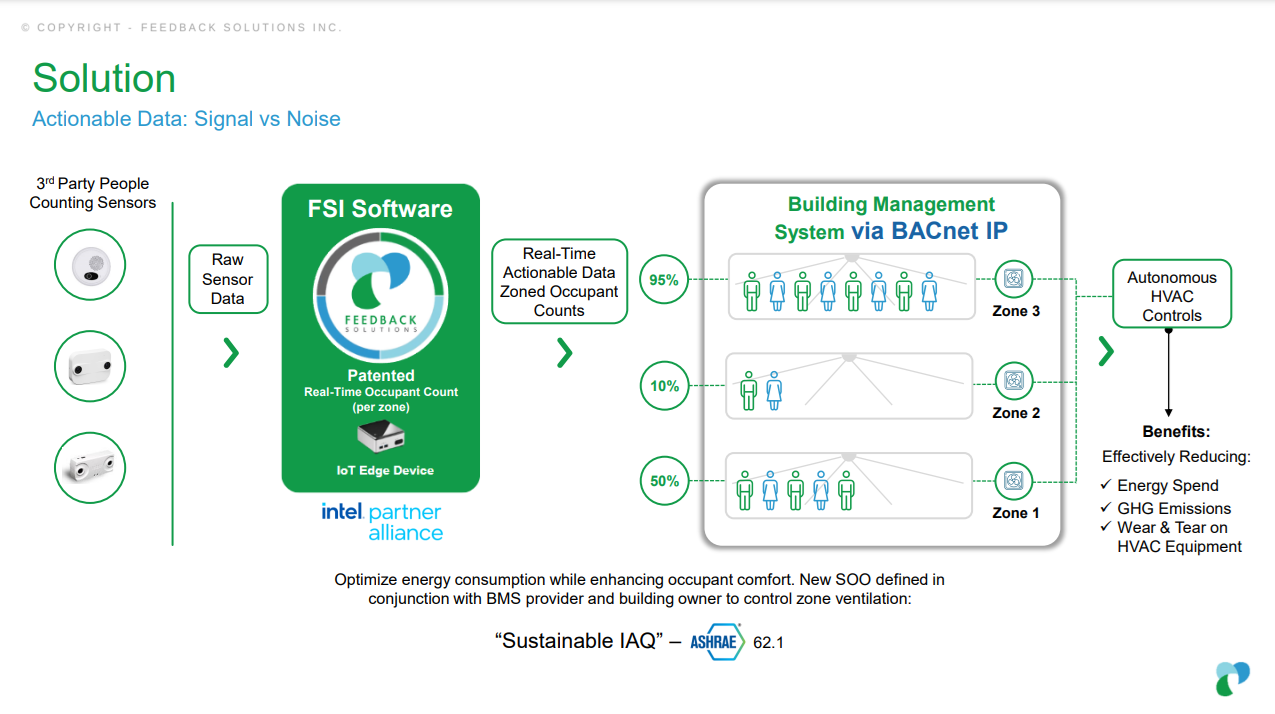Click the Real-Time Actionable Data box
This screenshot has height=714, width=1275.
[559, 281]
